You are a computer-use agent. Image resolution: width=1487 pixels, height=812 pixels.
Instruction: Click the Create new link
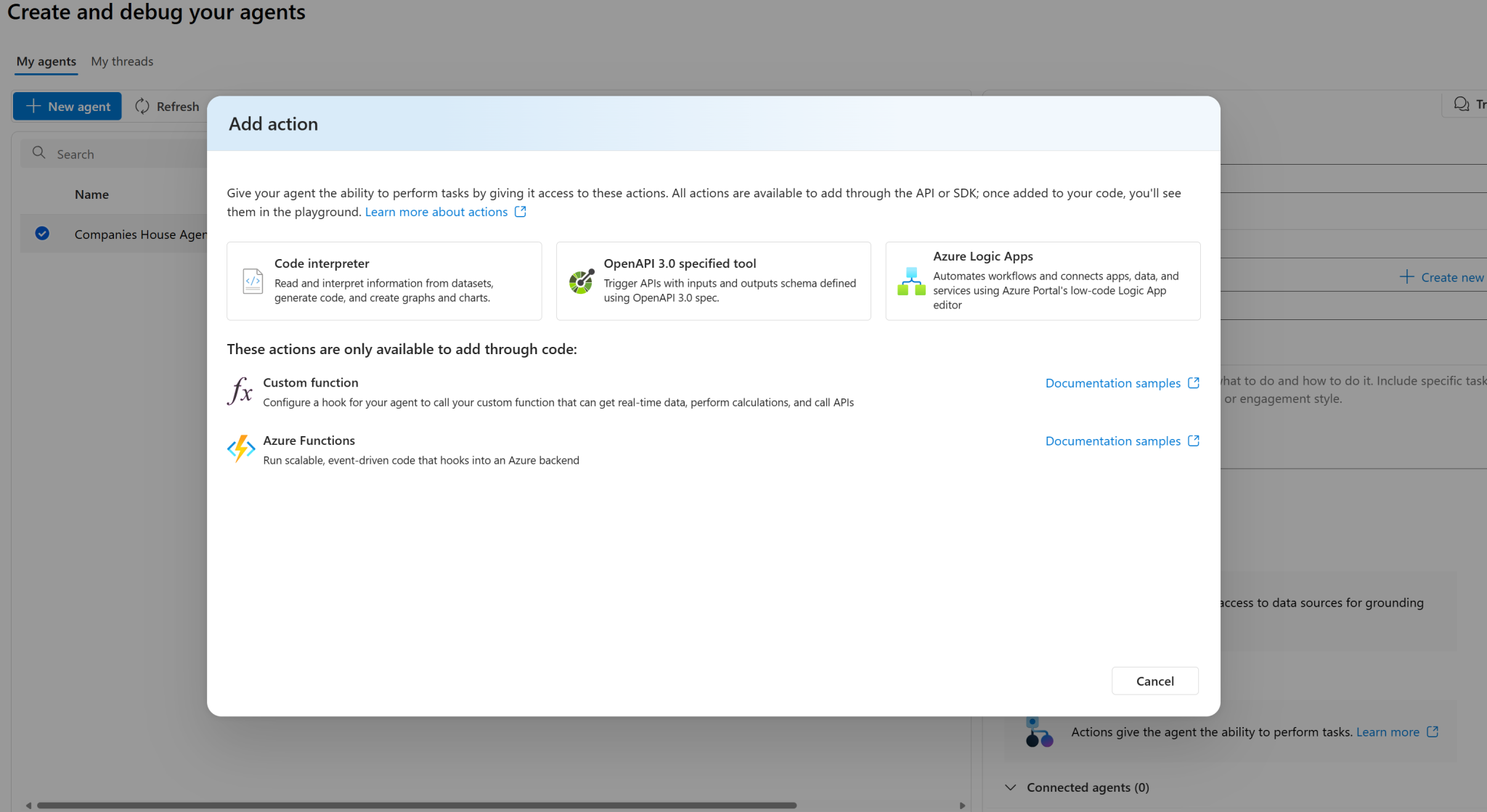coord(1449,276)
